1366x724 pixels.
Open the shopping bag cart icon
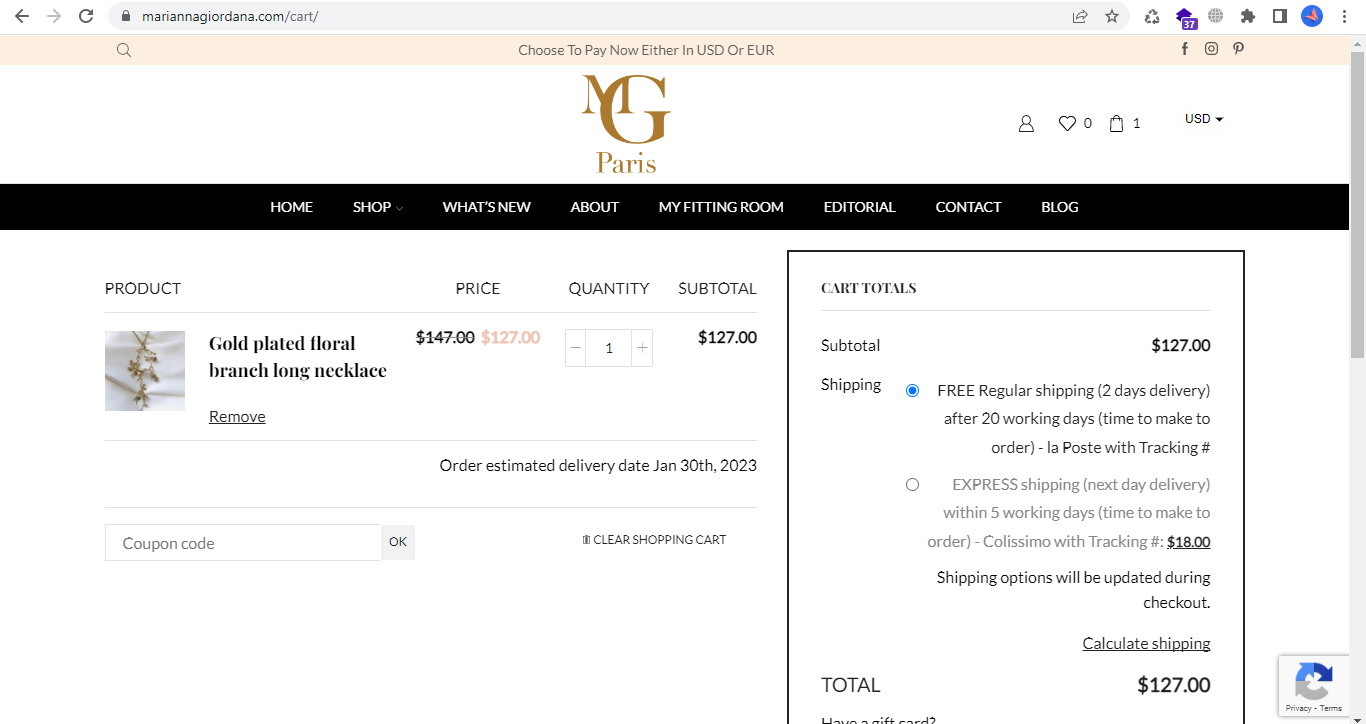tap(1117, 124)
